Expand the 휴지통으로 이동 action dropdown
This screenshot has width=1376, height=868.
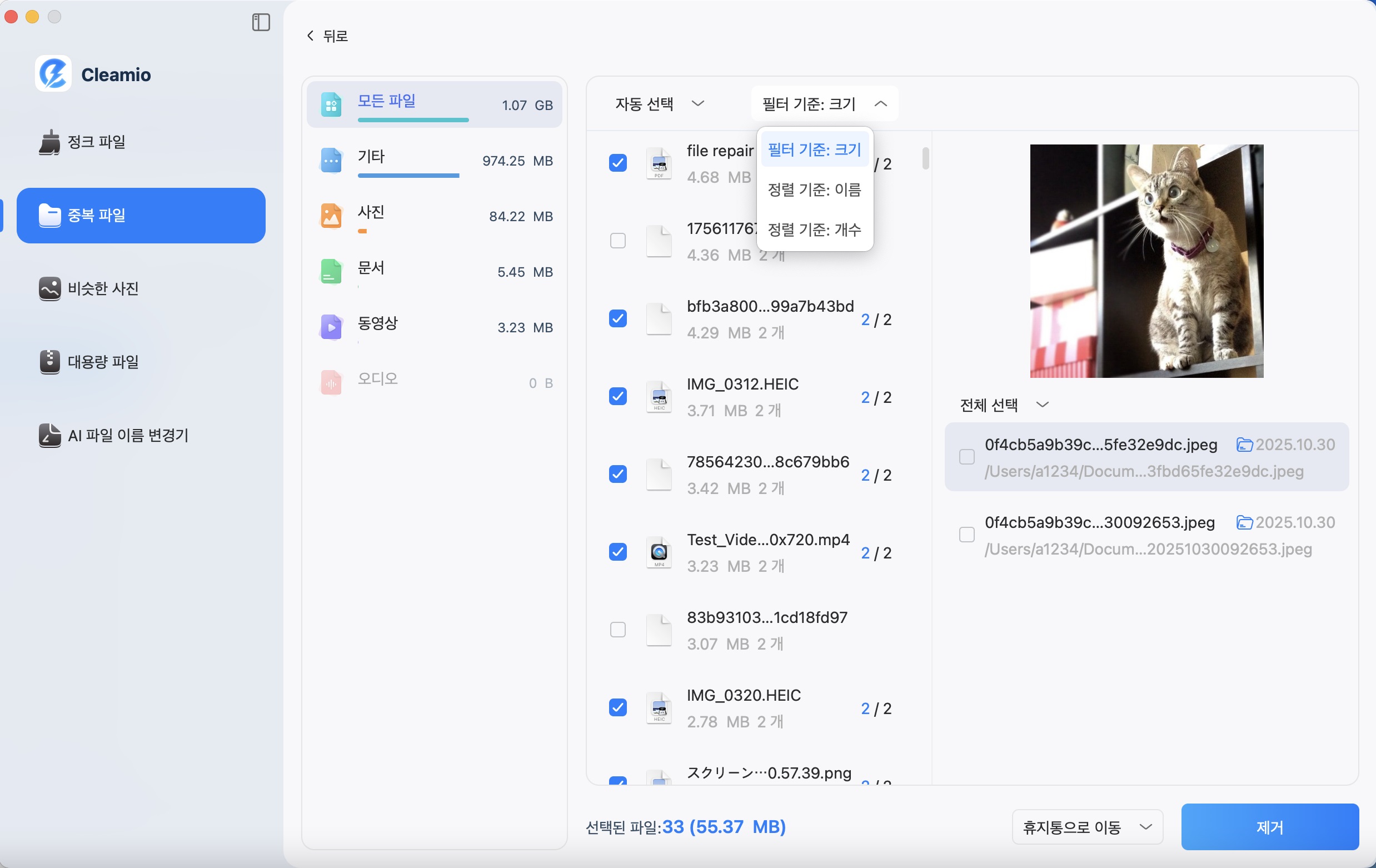point(1087,827)
